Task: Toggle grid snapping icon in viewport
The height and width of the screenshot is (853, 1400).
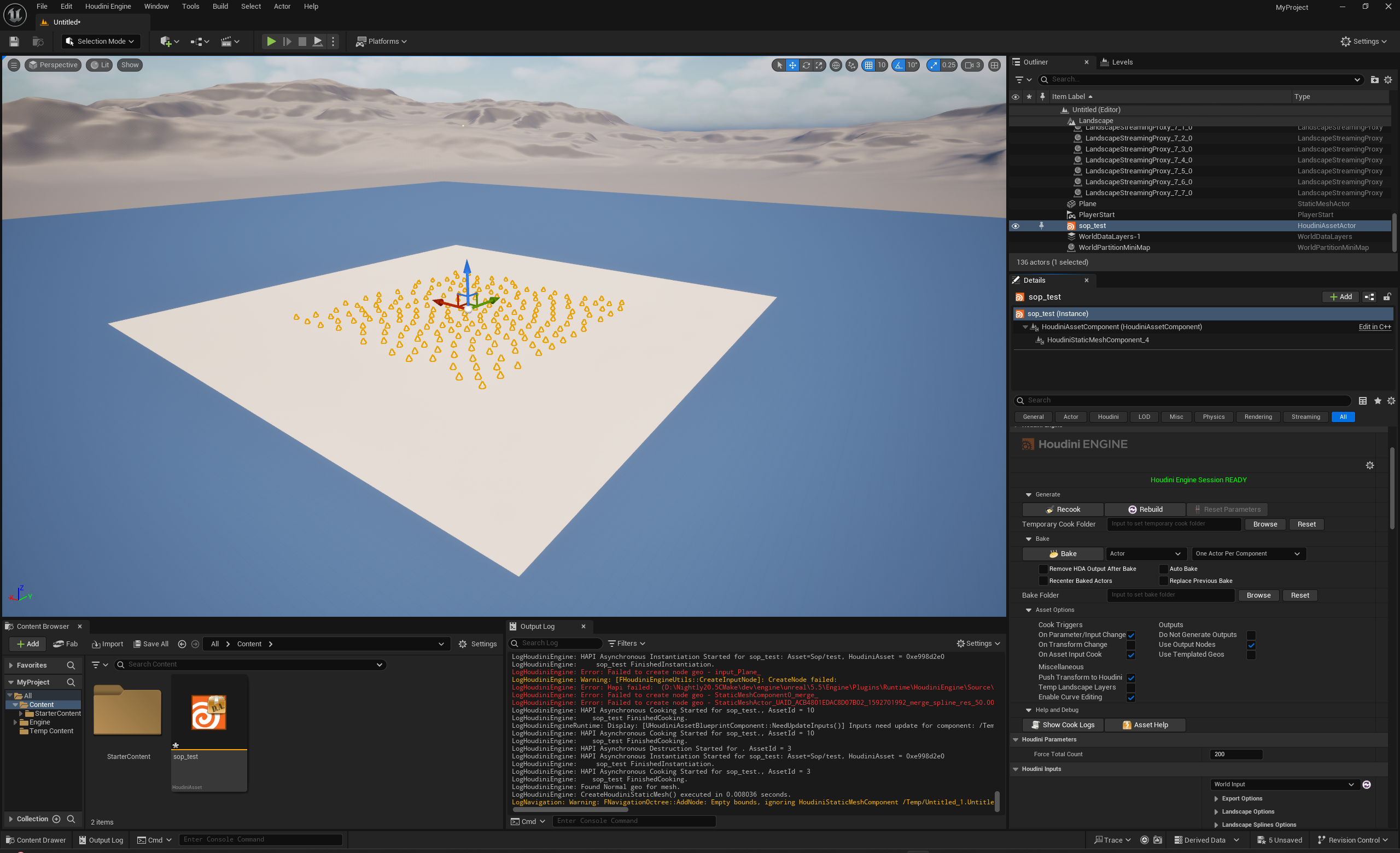Action: point(869,65)
